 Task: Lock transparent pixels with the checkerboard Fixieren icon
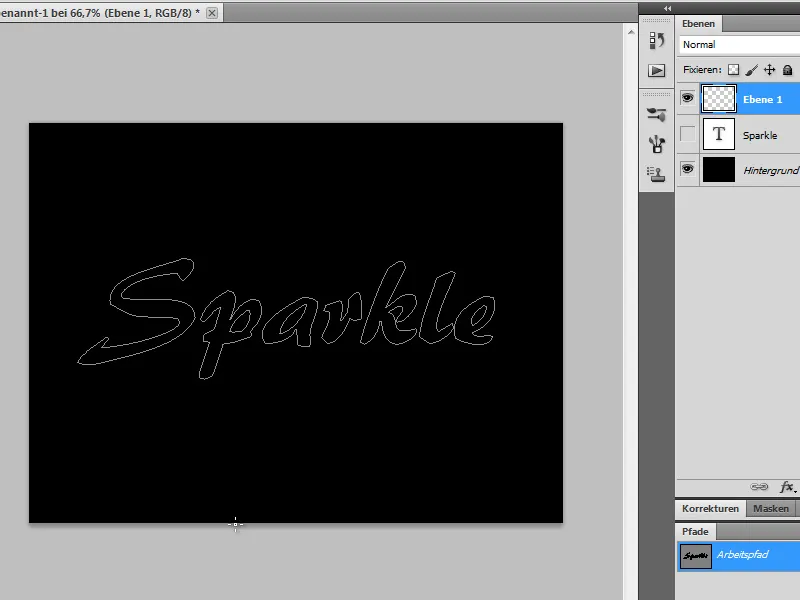pos(733,70)
